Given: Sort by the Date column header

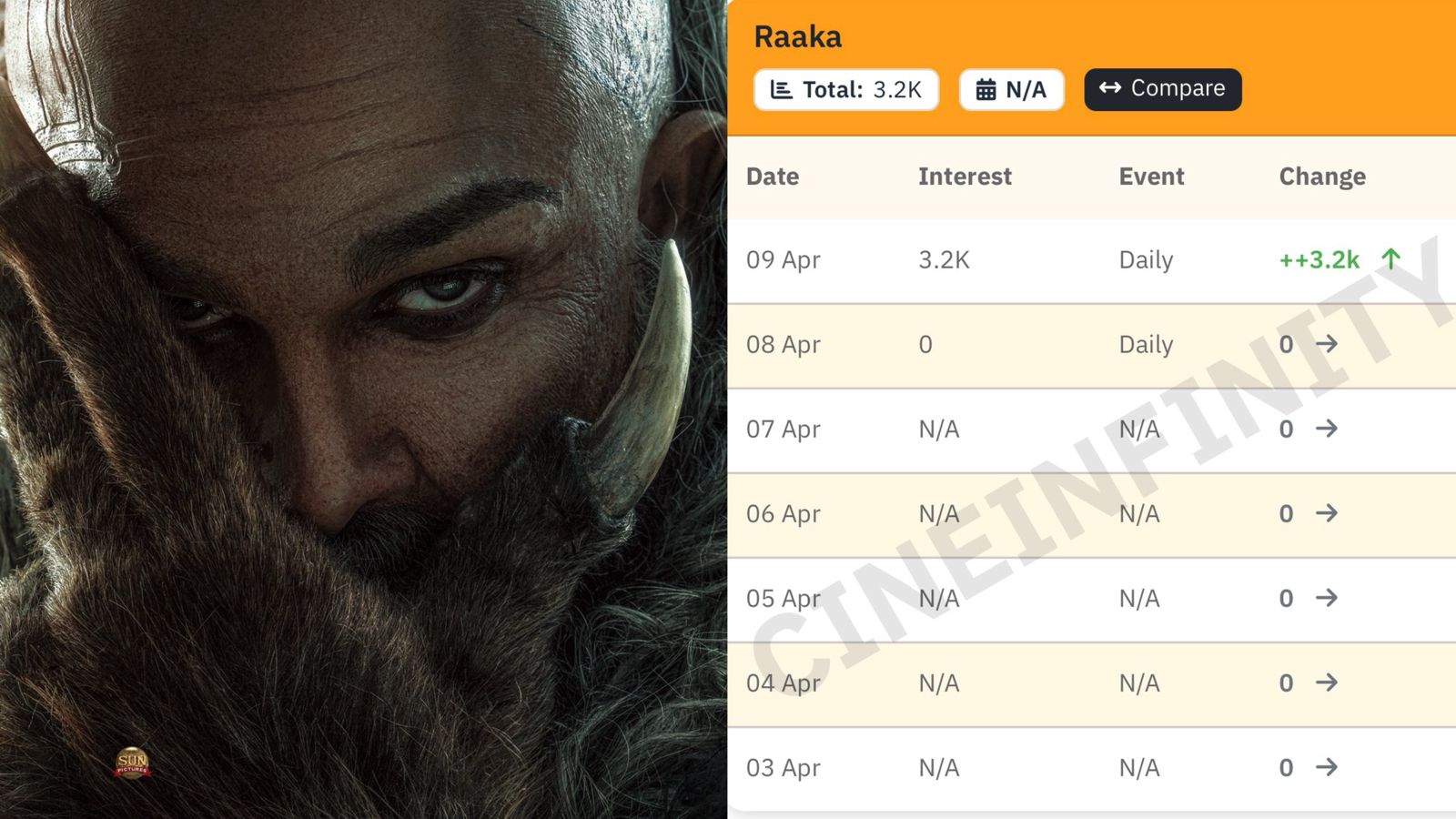Looking at the screenshot, I should click(773, 177).
